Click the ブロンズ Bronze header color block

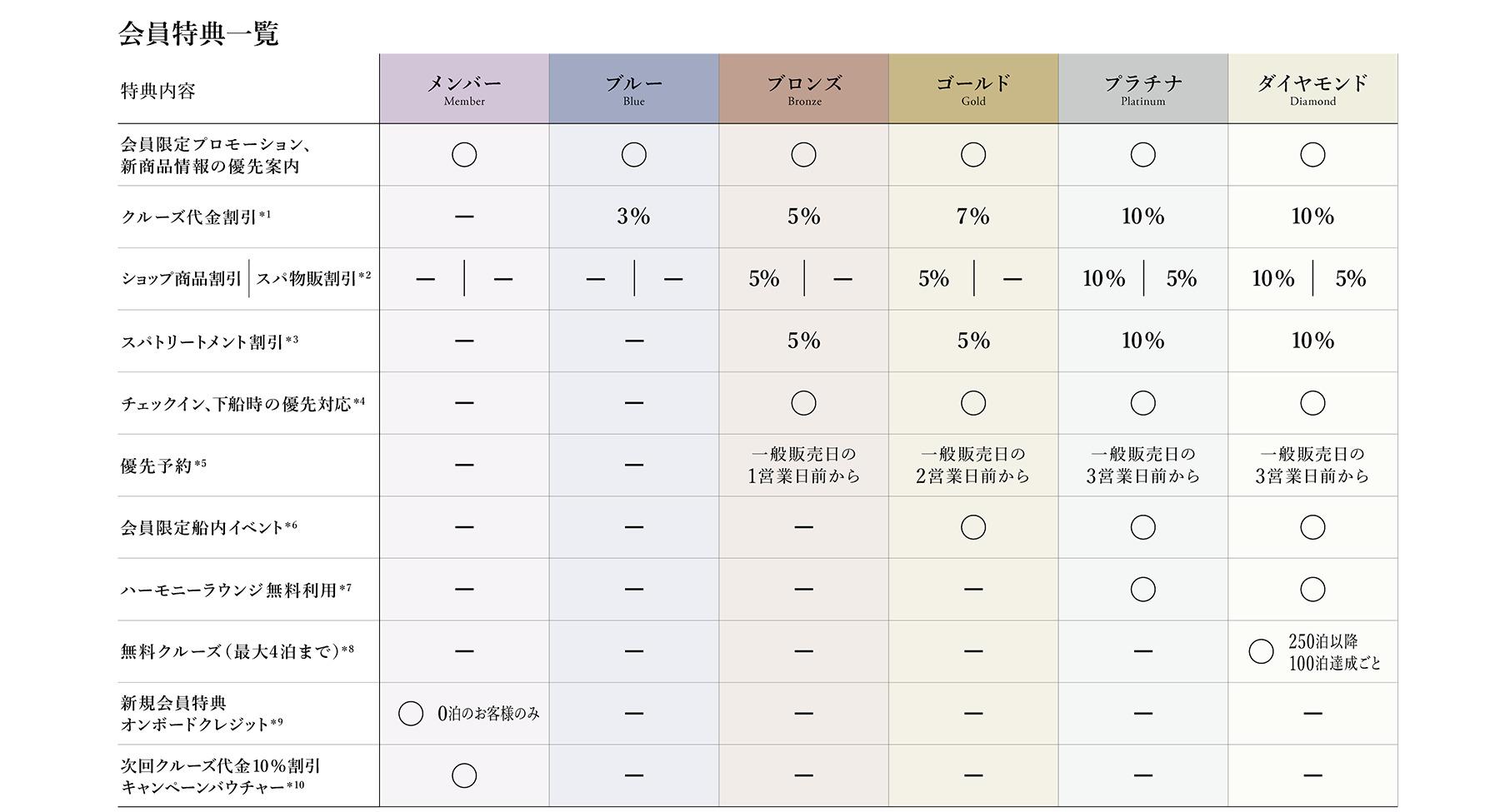804,89
